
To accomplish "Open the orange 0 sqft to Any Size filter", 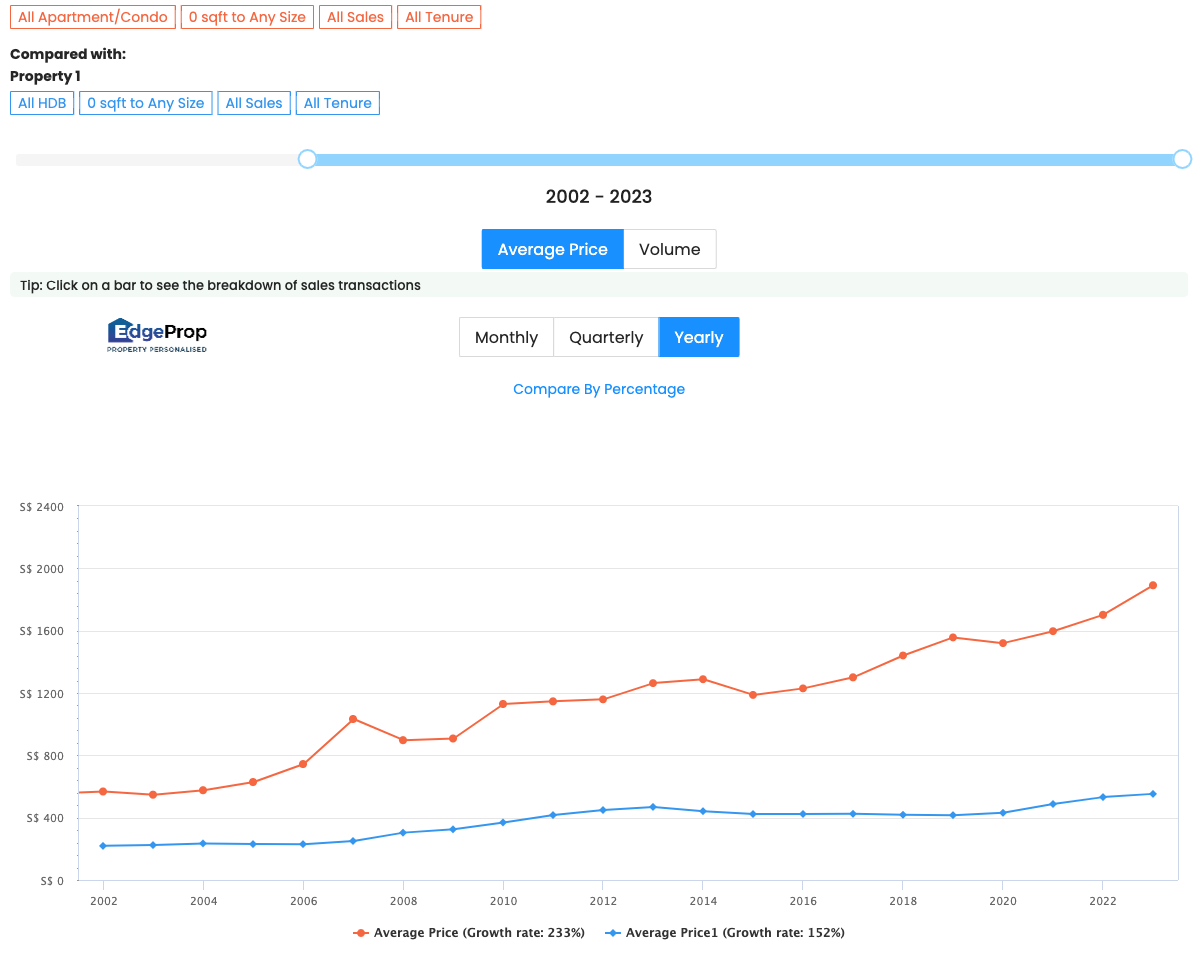I will click(247, 17).
